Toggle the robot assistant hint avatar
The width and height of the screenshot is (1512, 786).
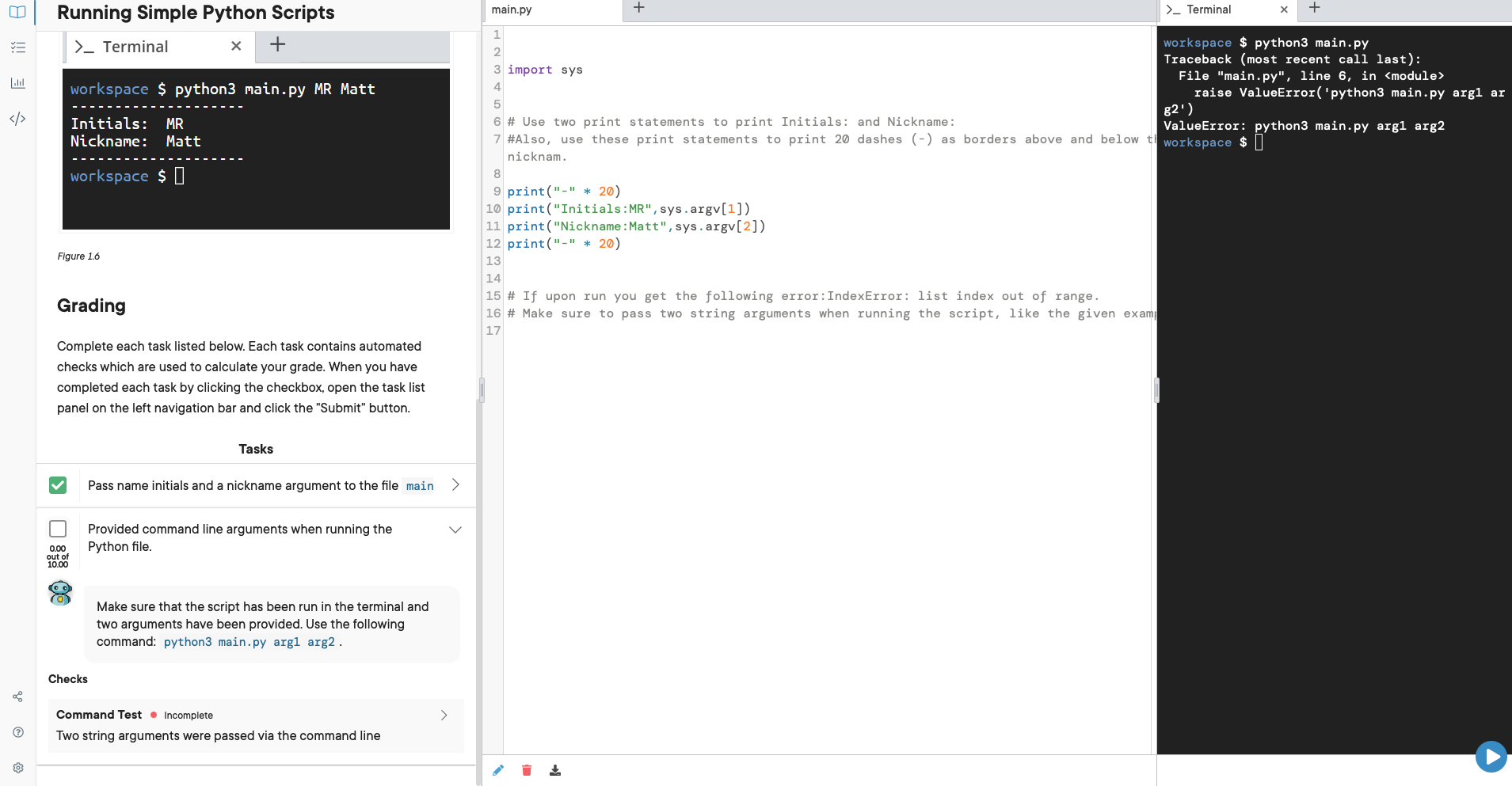pos(59,592)
